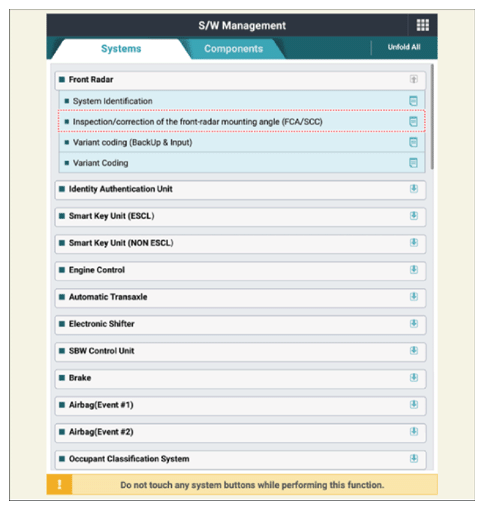This screenshot has width=484, height=510.
Task: Expand Occupant Classification System arrow
Action: tap(413, 458)
